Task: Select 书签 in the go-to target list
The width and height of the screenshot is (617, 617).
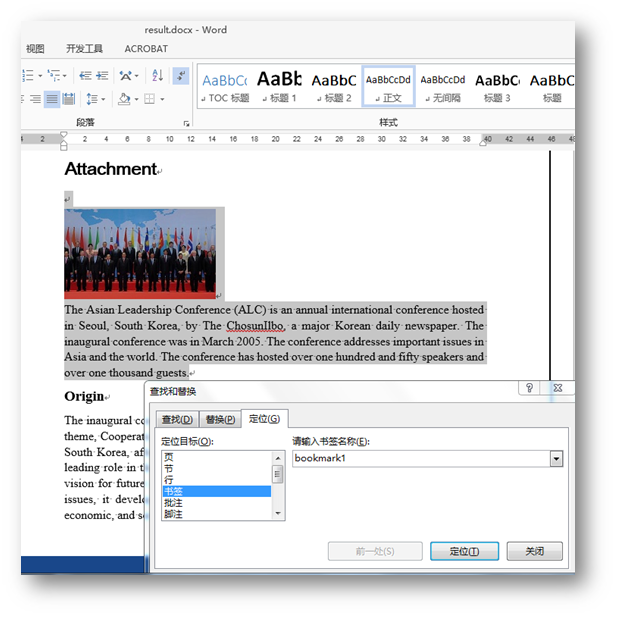Action: click(x=216, y=491)
